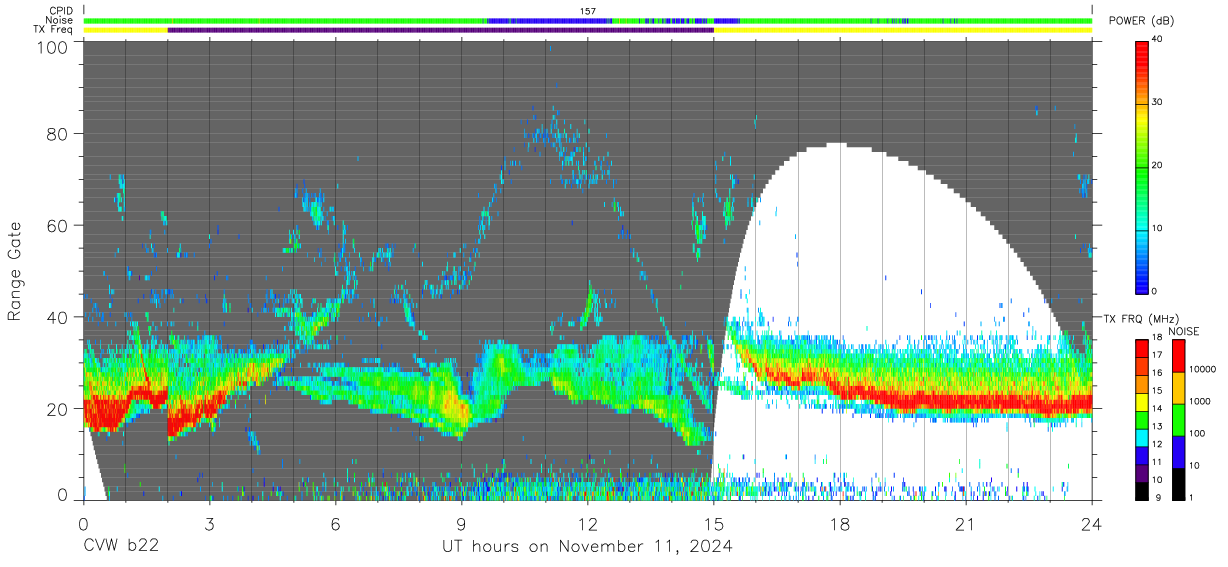Viewport: 1228px width, 567px height.
Task: Click the 24 tick on the UT hours axis
Action: click(x=1092, y=524)
